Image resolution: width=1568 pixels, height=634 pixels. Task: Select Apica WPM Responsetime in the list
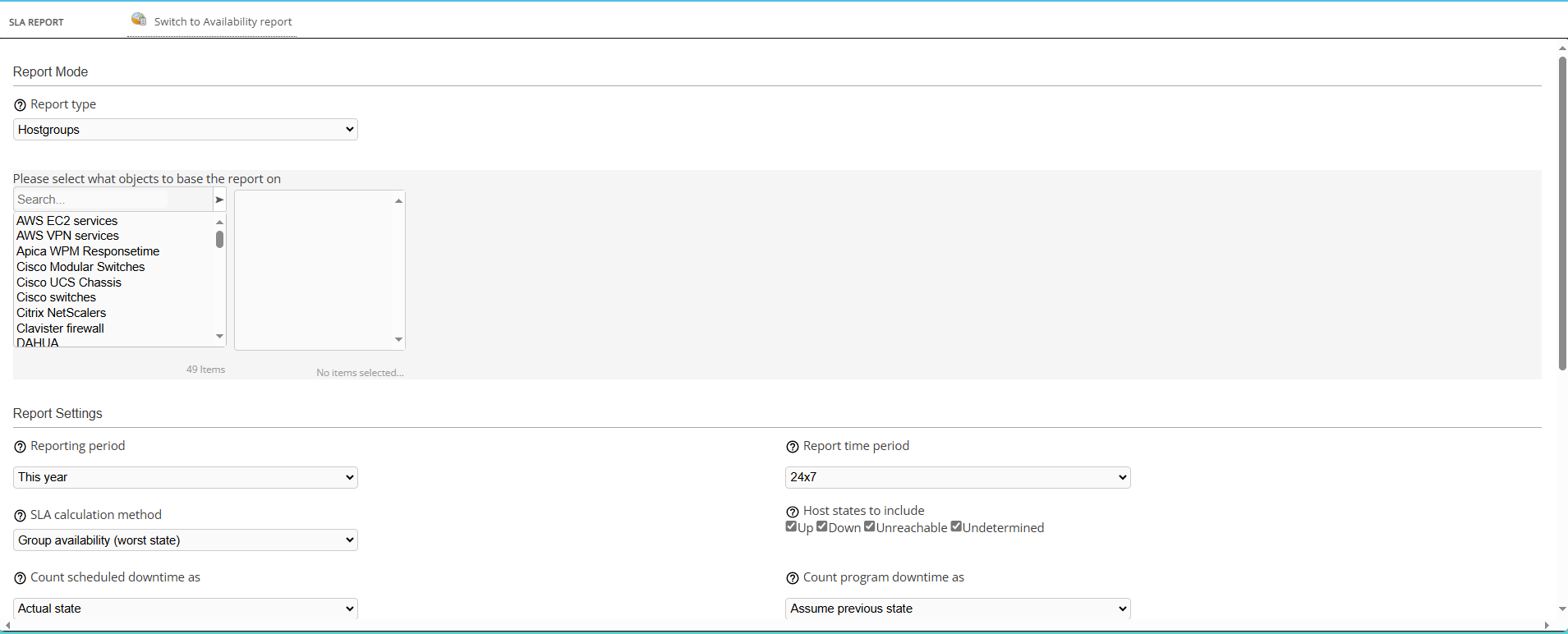(x=88, y=251)
